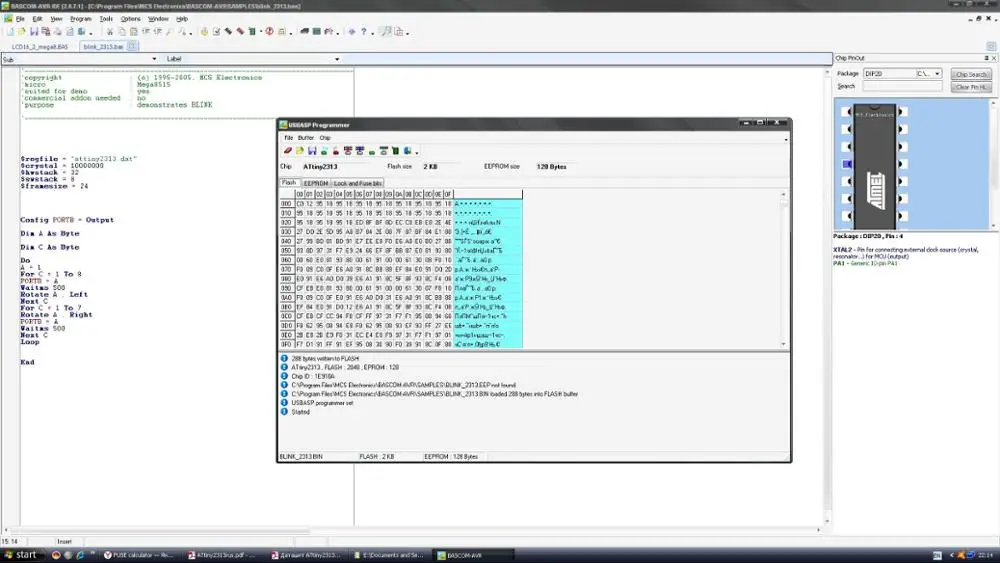The height and width of the screenshot is (563, 1000).
Task: Open the Buffer menu in USBASP Programmer
Action: pos(306,138)
